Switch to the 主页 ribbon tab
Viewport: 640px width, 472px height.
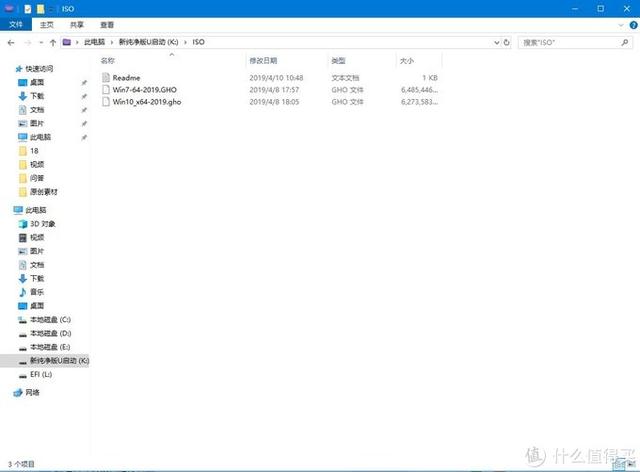[47, 25]
